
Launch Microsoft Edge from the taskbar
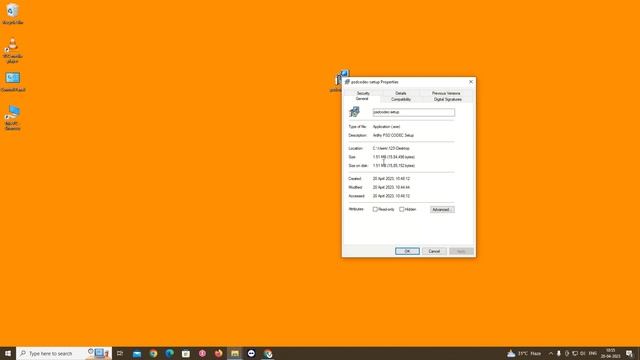(x=169, y=353)
